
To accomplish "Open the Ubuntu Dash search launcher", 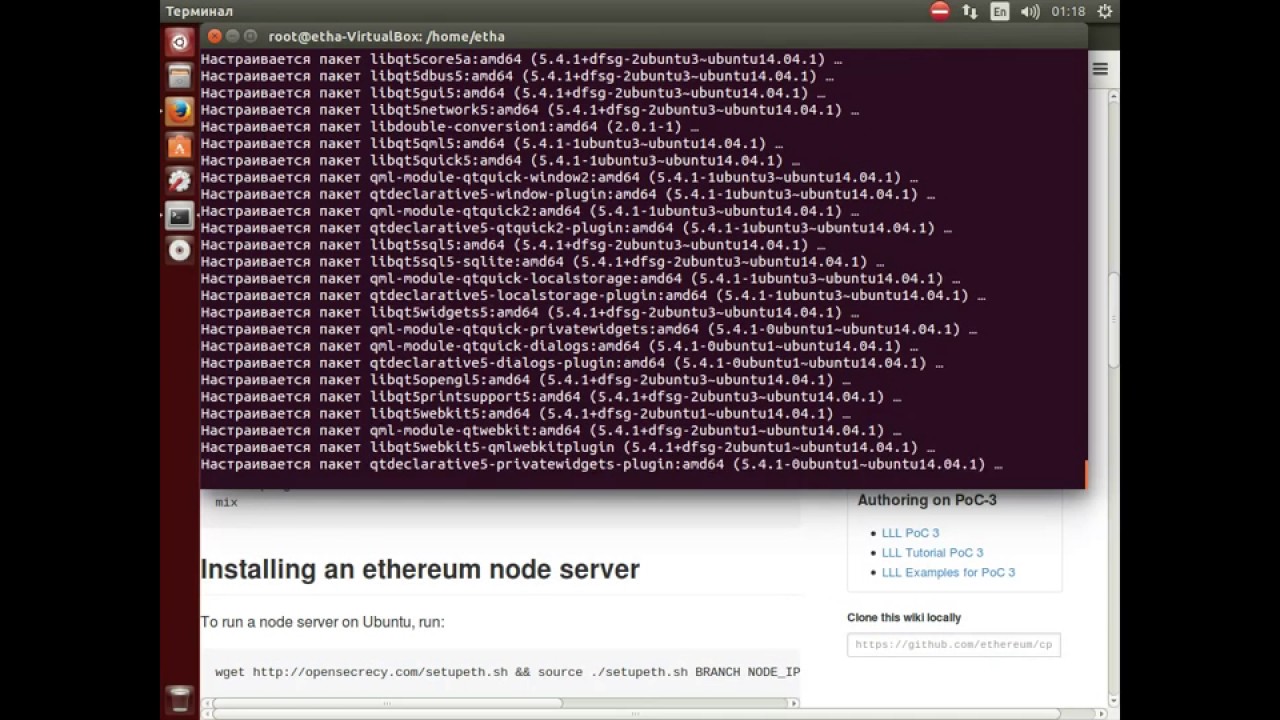I will click(179, 42).
